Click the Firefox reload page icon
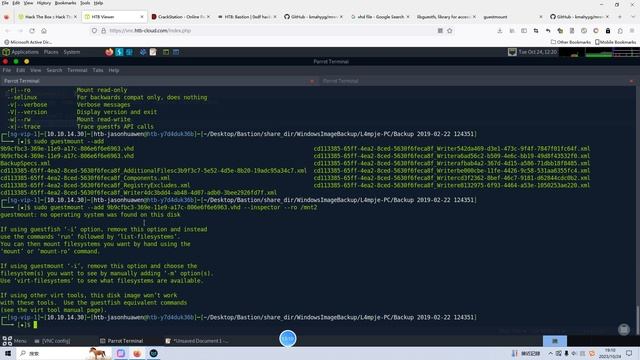This screenshot has height=360, width=640. point(32,31)
